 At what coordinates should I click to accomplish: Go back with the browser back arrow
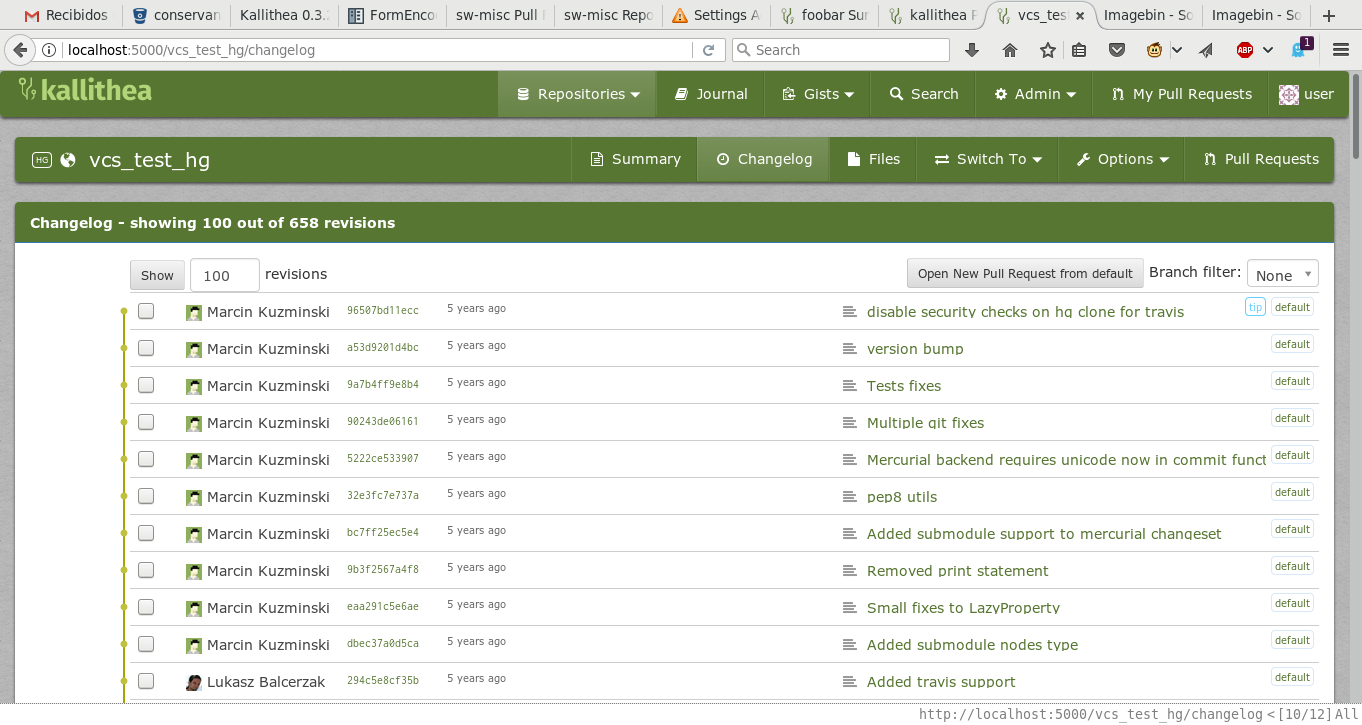20,50
